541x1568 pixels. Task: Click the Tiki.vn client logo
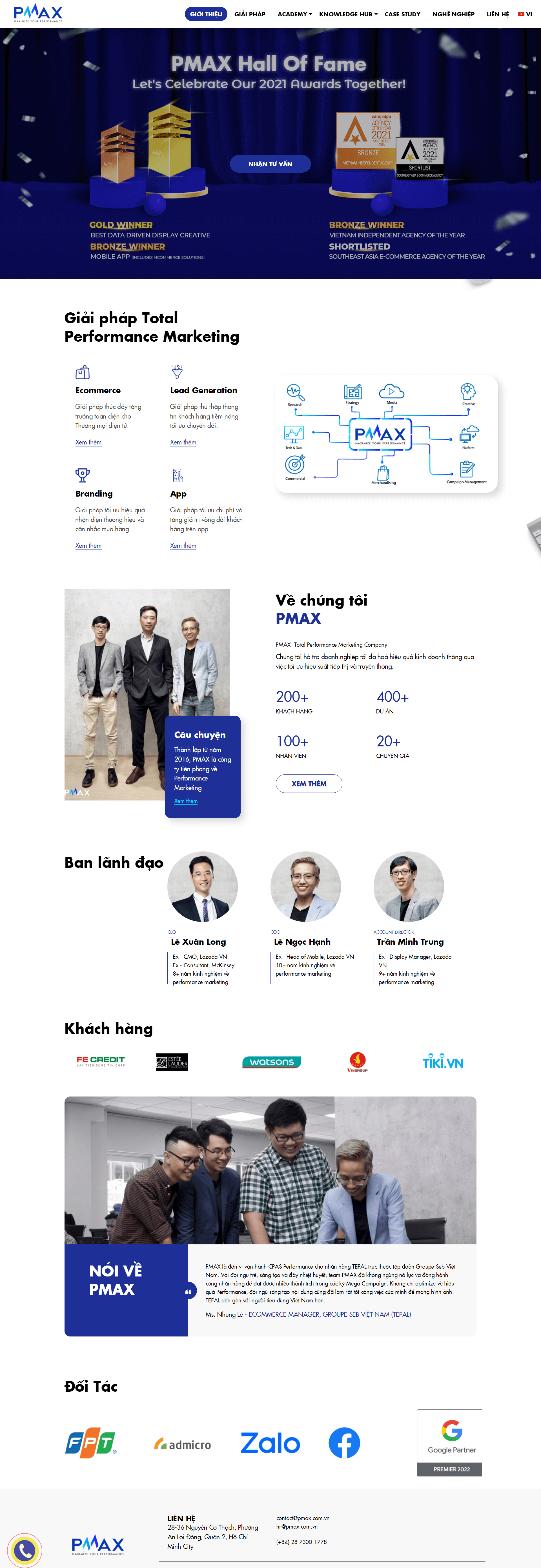[443, 1062]
